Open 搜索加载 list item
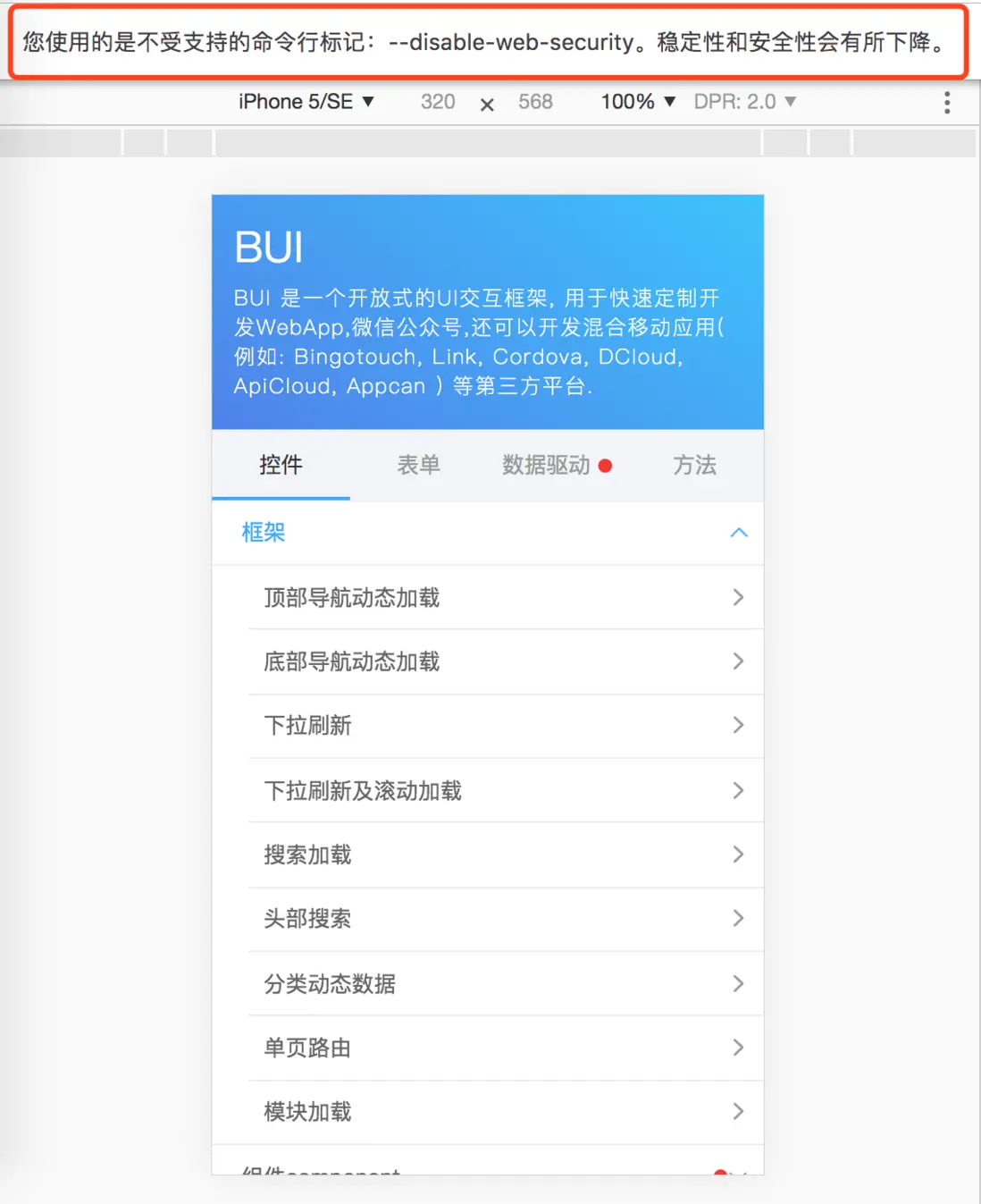The width and height of the screenshot is (981, 1204). [506, 855]
